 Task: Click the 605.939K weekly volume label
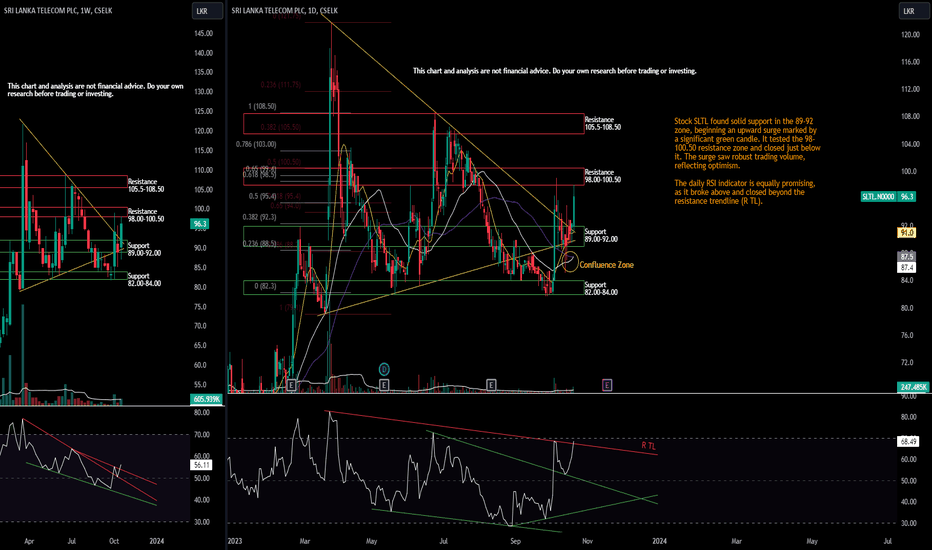(x=207, y=399)
